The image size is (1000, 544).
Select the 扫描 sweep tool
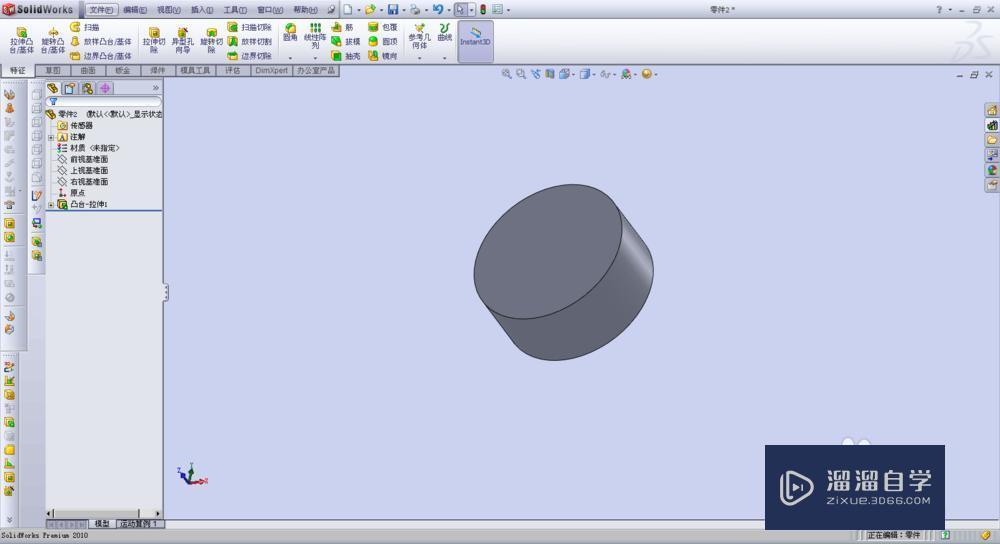point(84,27)
